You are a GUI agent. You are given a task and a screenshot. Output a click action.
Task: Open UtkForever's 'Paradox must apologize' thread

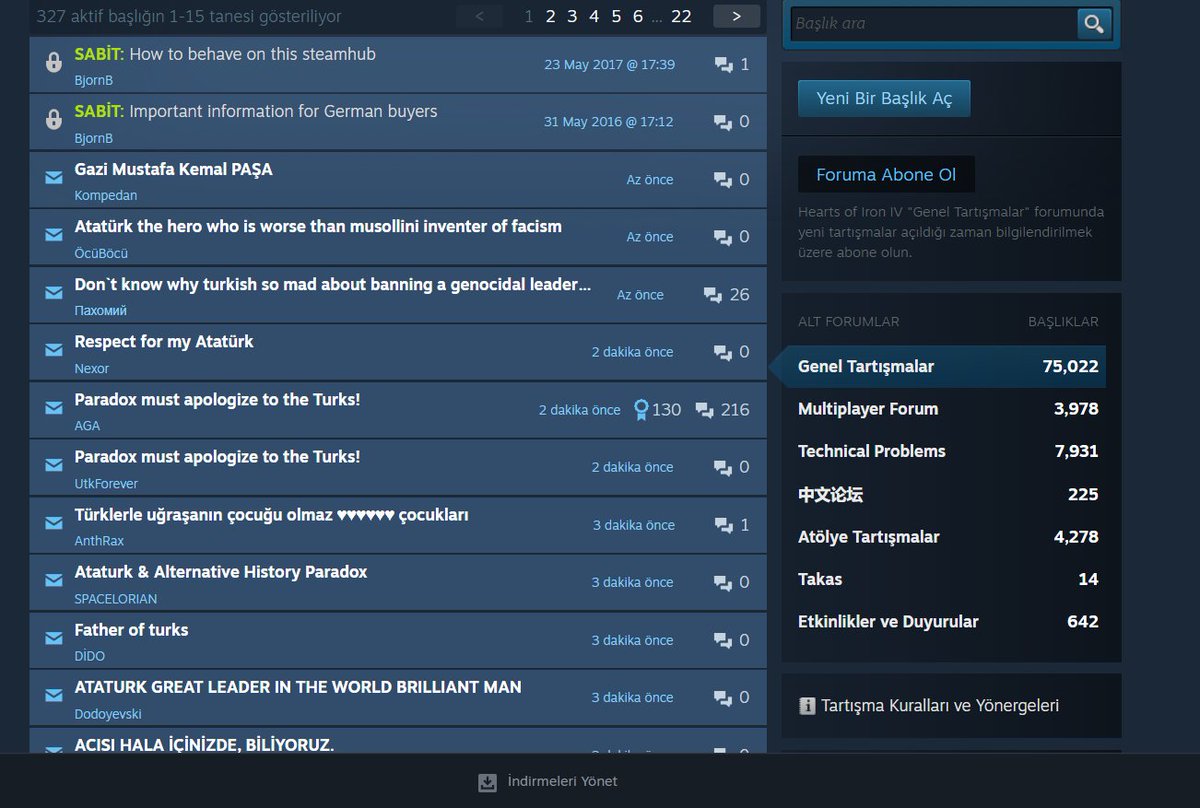[217, 456]
